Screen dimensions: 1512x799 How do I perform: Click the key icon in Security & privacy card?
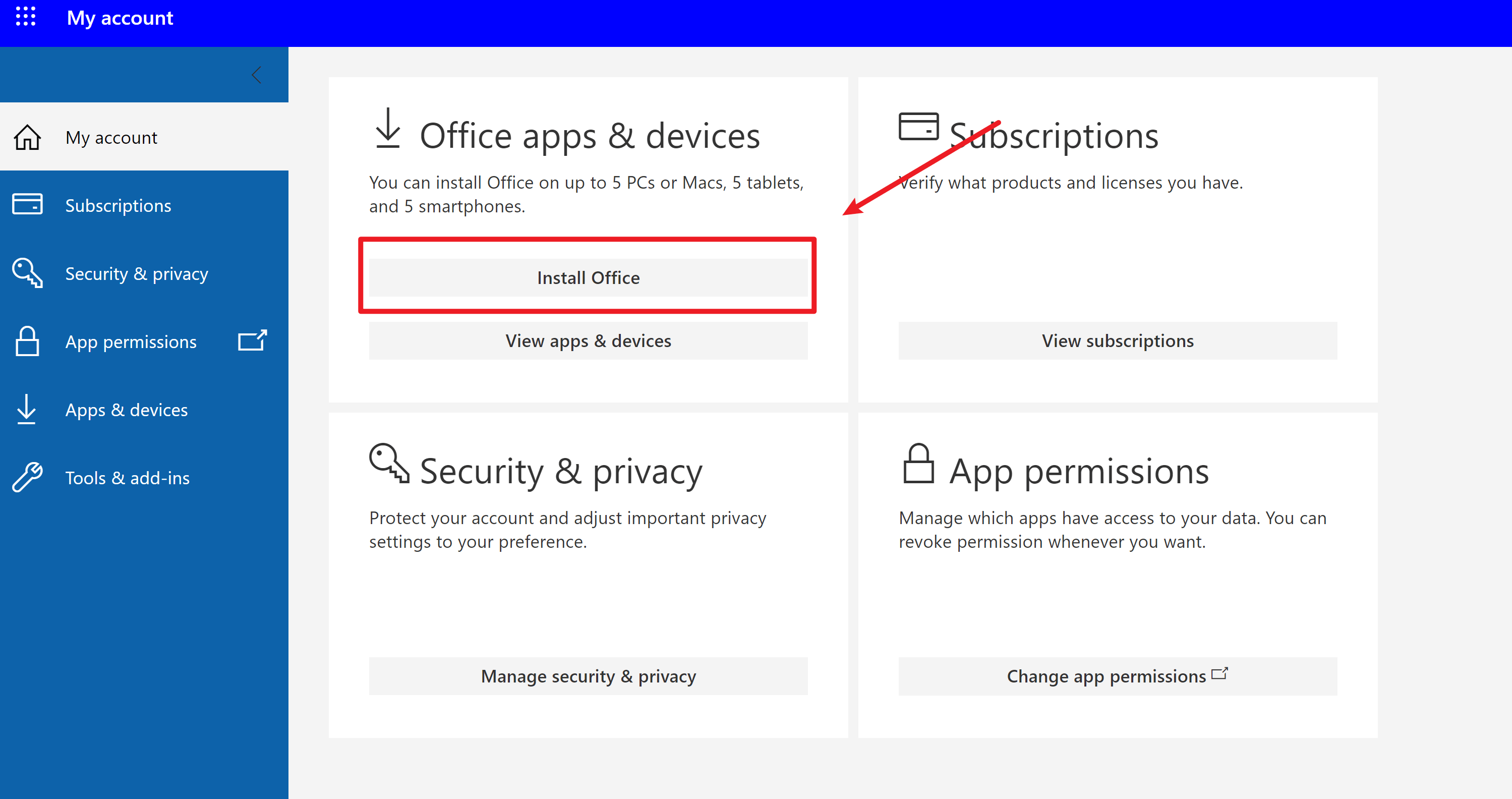point(388,463)
